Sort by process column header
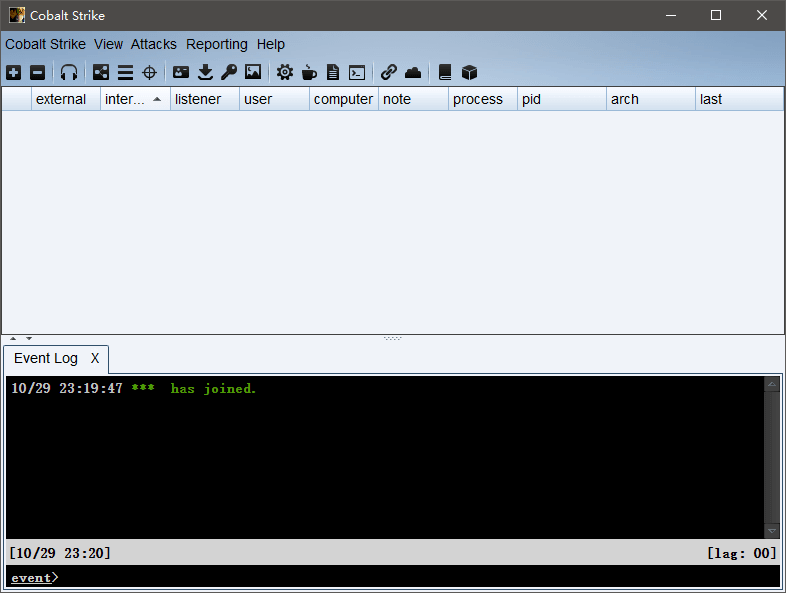This screenshot has height=593, width=786. tap(483, 99)
